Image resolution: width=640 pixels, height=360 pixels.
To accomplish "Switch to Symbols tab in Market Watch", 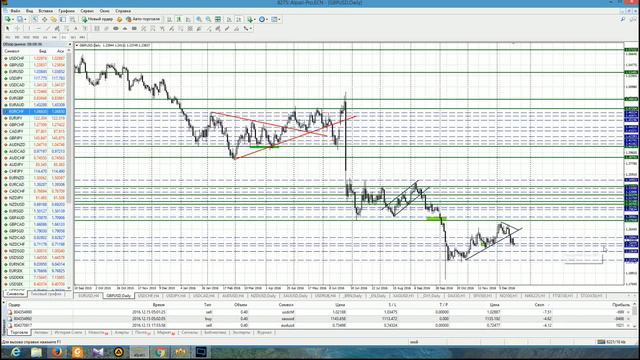I will point(15,294).
